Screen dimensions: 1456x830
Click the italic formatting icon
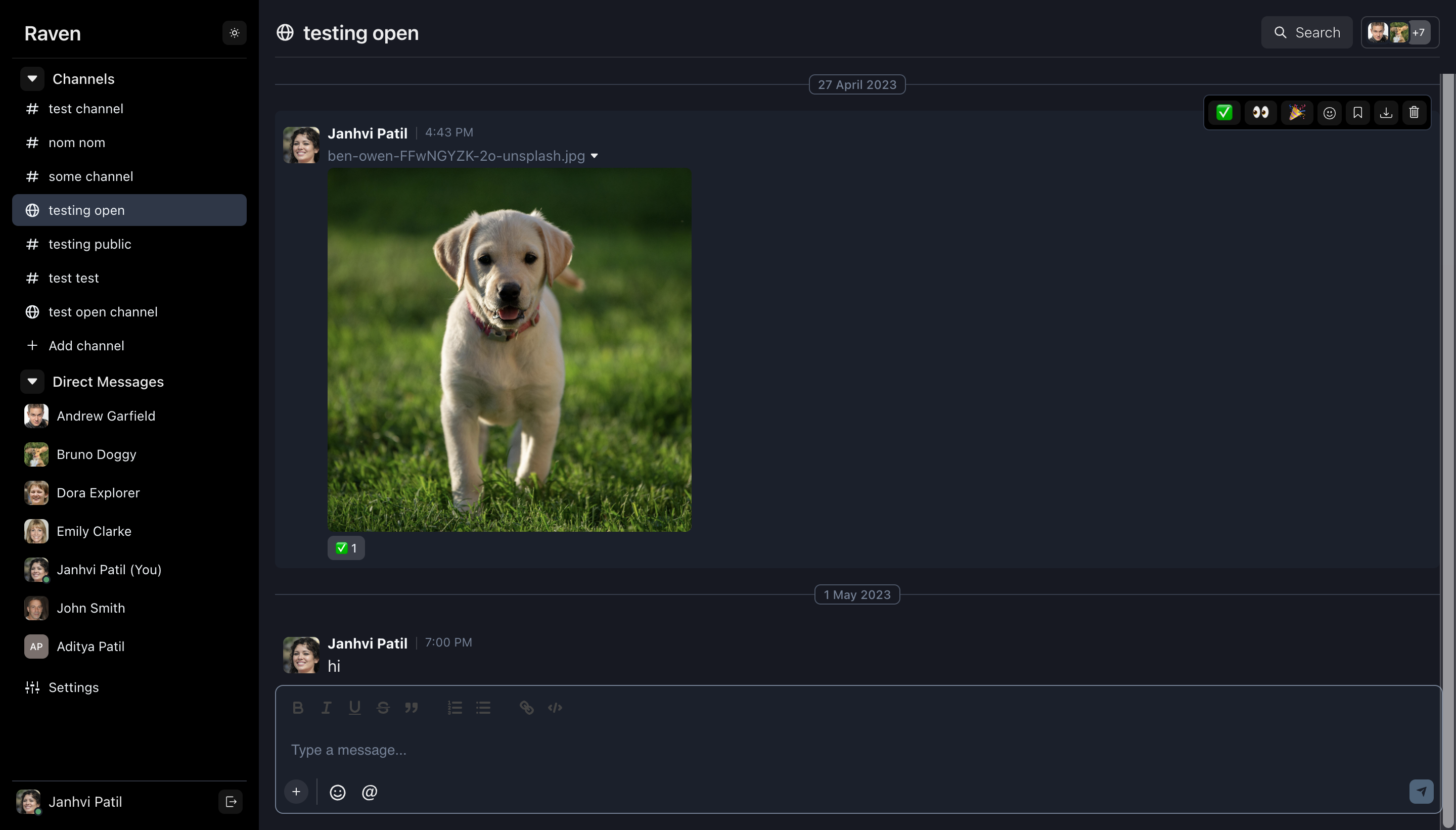(326, 708)
